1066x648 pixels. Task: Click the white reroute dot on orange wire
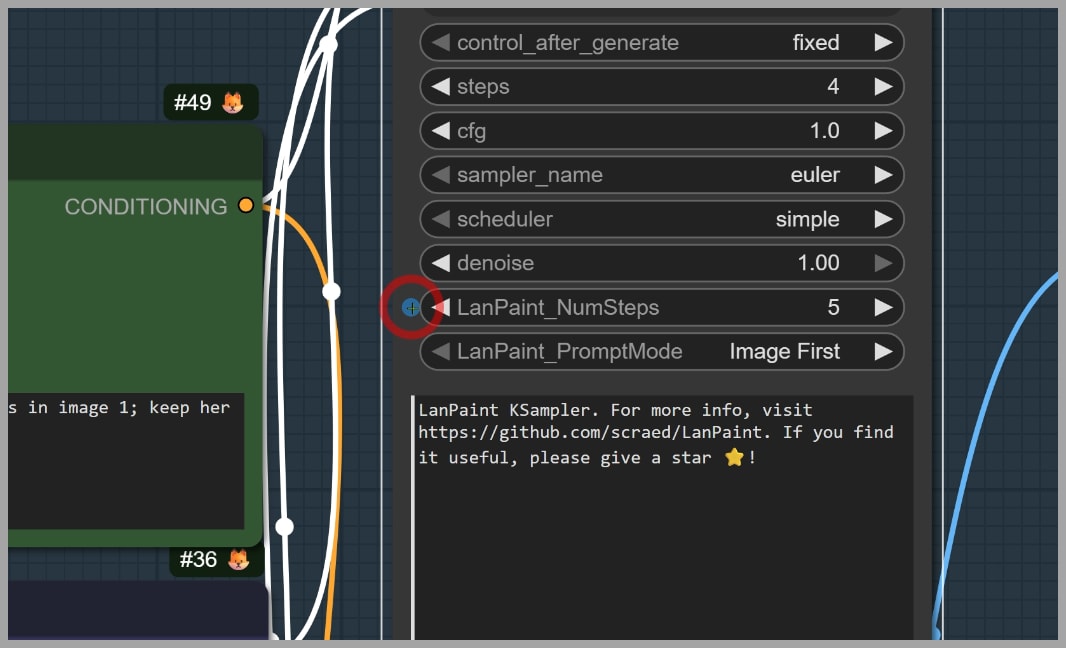[331, 291]
